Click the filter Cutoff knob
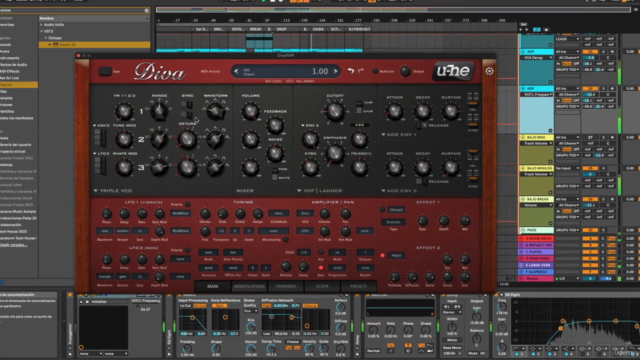The width and height of the screenshot is (640, 360). point(334,111)
